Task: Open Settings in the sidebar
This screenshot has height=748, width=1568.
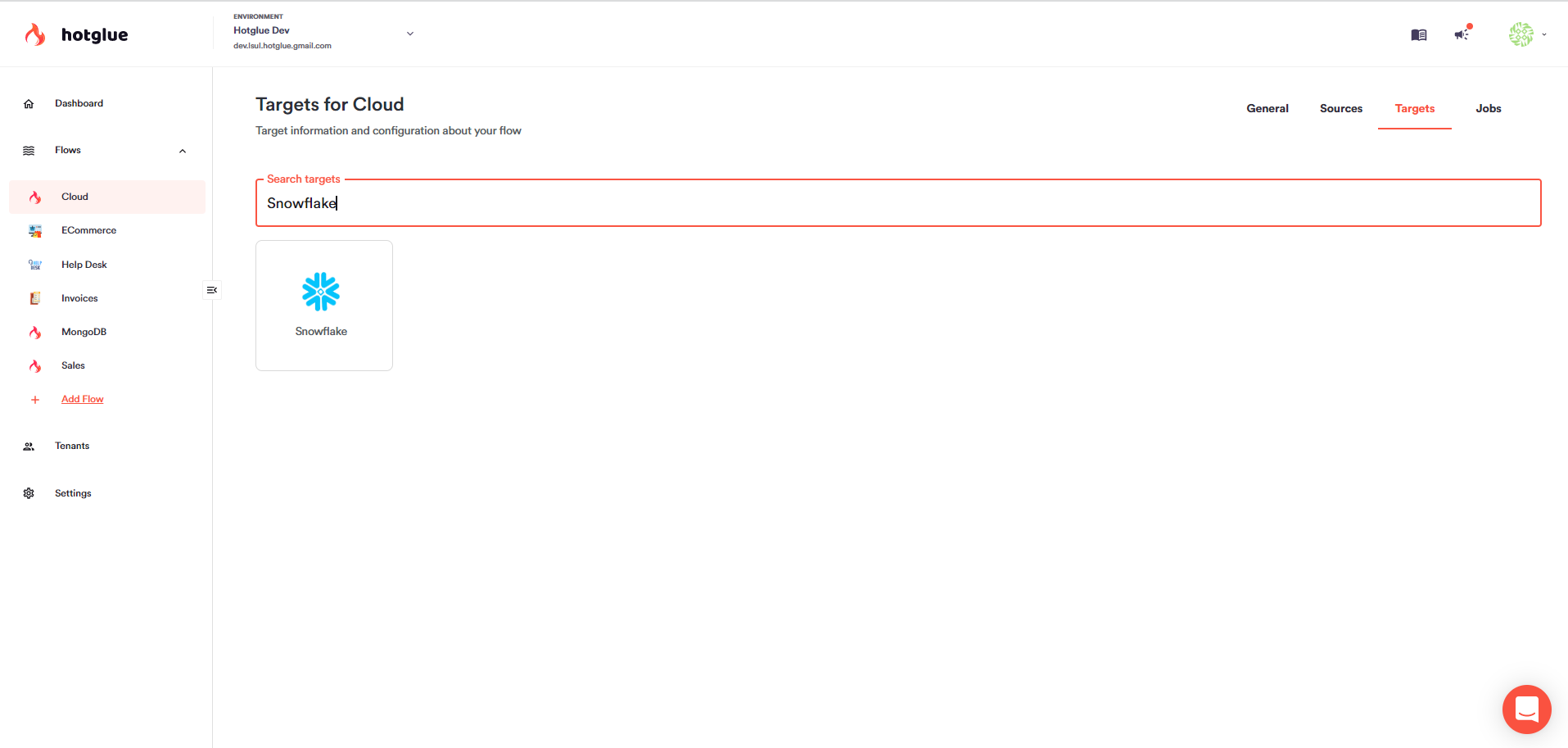Action: tap(73, 493)
